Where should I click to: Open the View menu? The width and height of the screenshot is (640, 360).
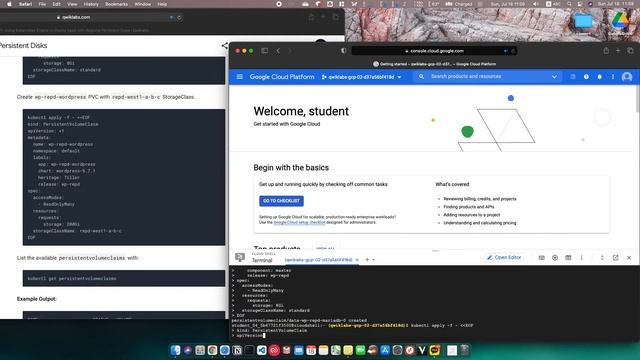(x=72, y=4)
